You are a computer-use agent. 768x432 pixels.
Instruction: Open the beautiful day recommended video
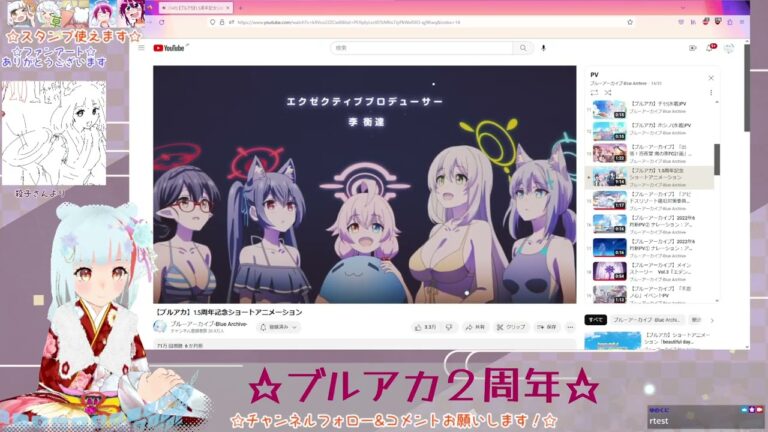[648, 341]
